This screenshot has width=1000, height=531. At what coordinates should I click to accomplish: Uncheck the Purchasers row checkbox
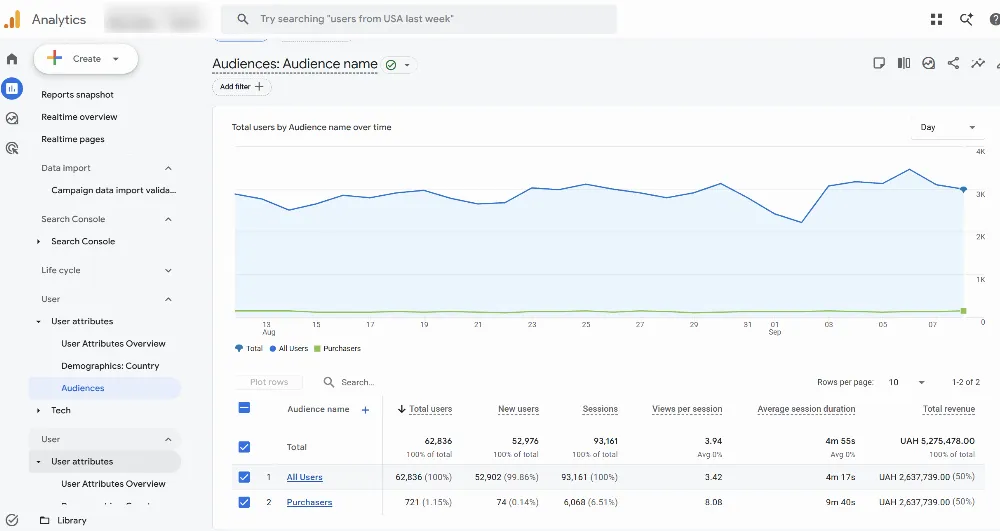(244, 502)
